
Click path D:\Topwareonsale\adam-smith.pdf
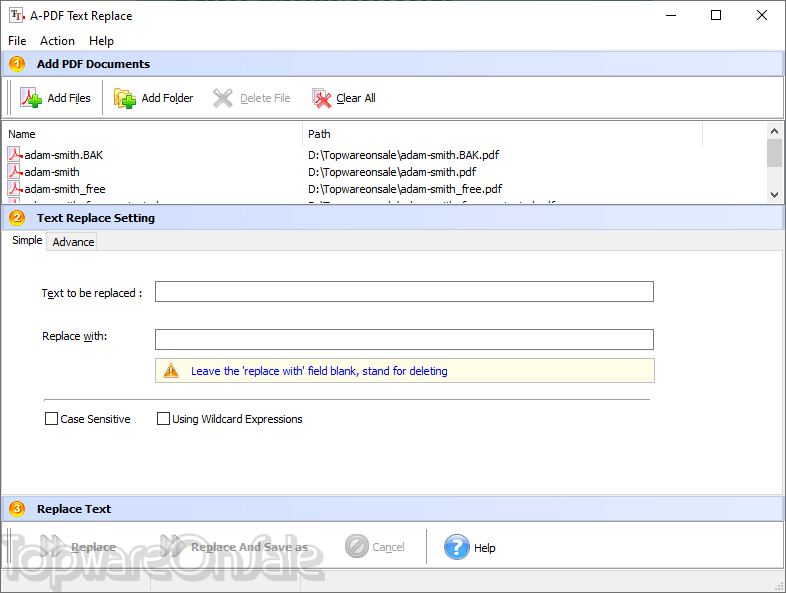pyautogui.click(x=391, y=172)
